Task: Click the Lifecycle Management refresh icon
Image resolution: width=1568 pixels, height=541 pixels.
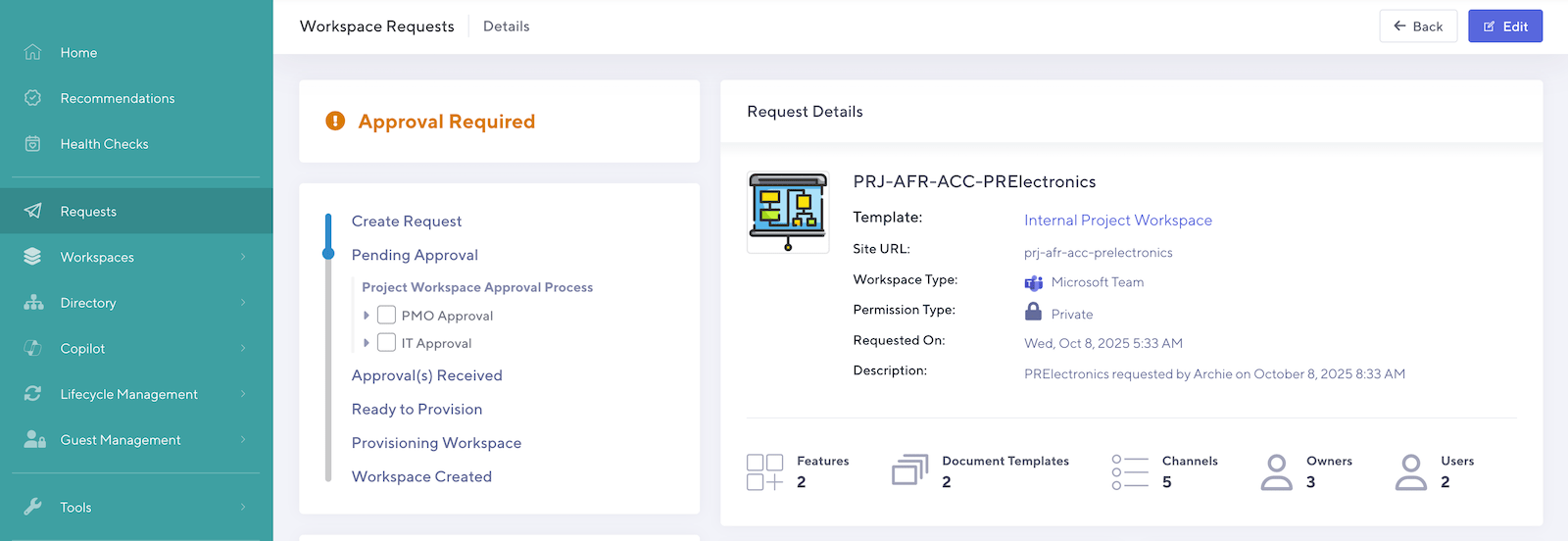Action: tap(32, 394)
